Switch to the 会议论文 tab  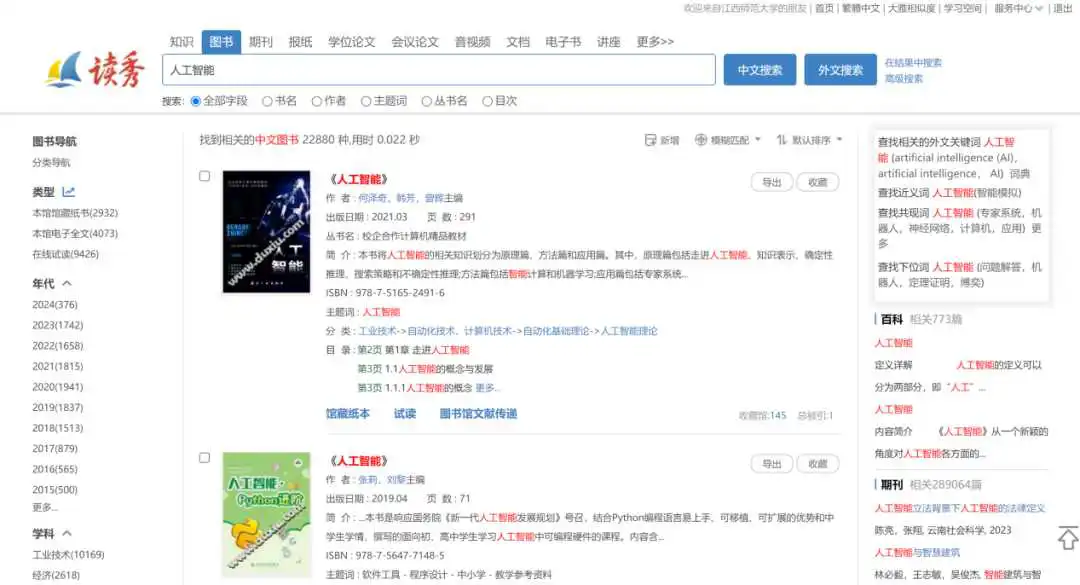tap(415, 41)
